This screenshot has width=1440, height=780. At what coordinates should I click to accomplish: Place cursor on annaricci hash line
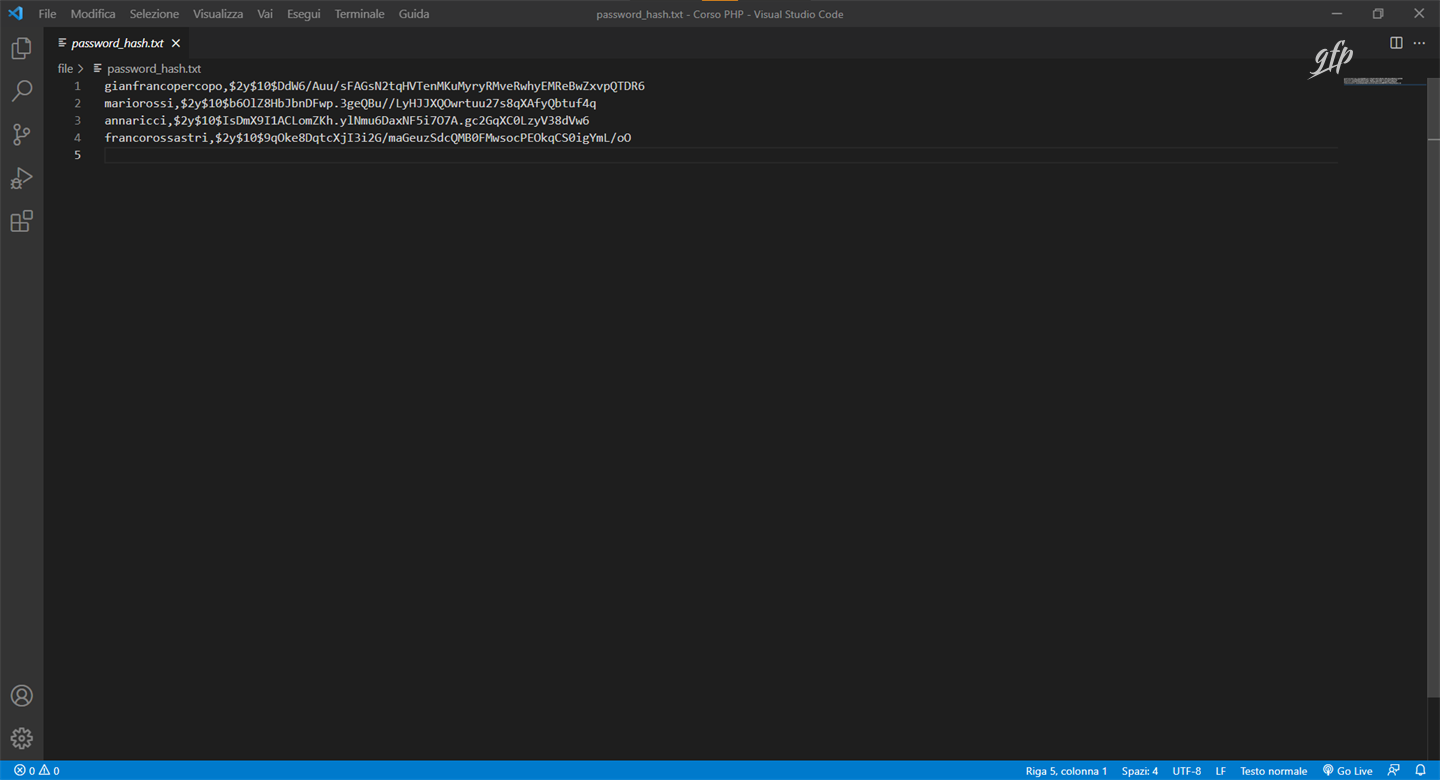pyautogui.click(x=347, y=120)
